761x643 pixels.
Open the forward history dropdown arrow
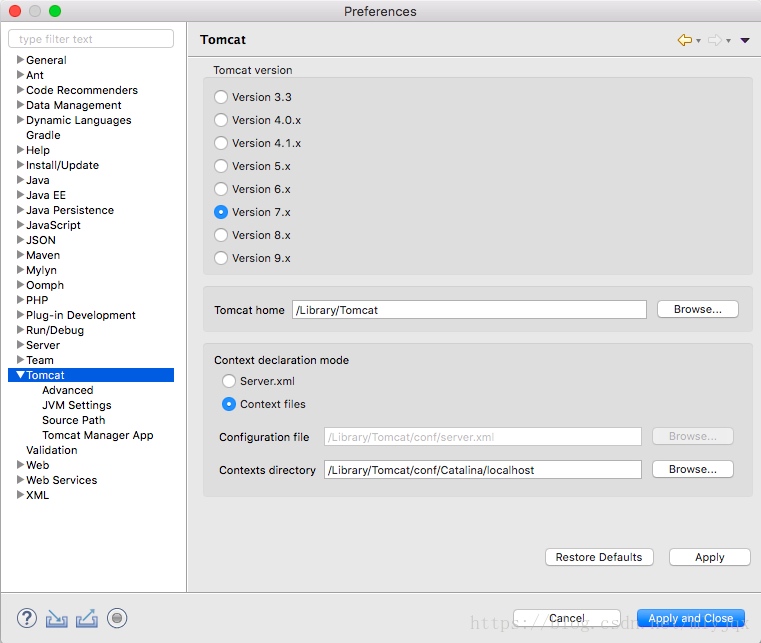[x=728, y=41]
